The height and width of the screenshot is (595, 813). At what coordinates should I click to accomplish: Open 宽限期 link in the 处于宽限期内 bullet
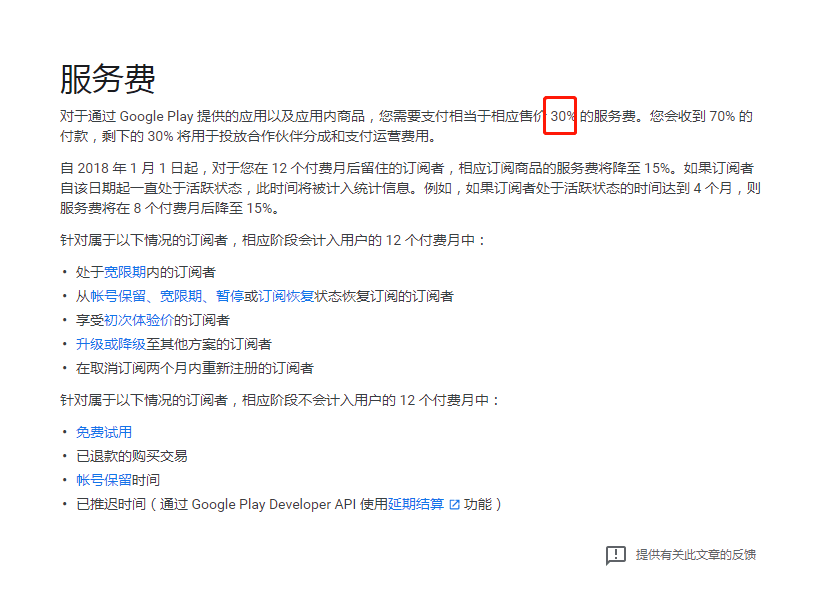[125, 272]
